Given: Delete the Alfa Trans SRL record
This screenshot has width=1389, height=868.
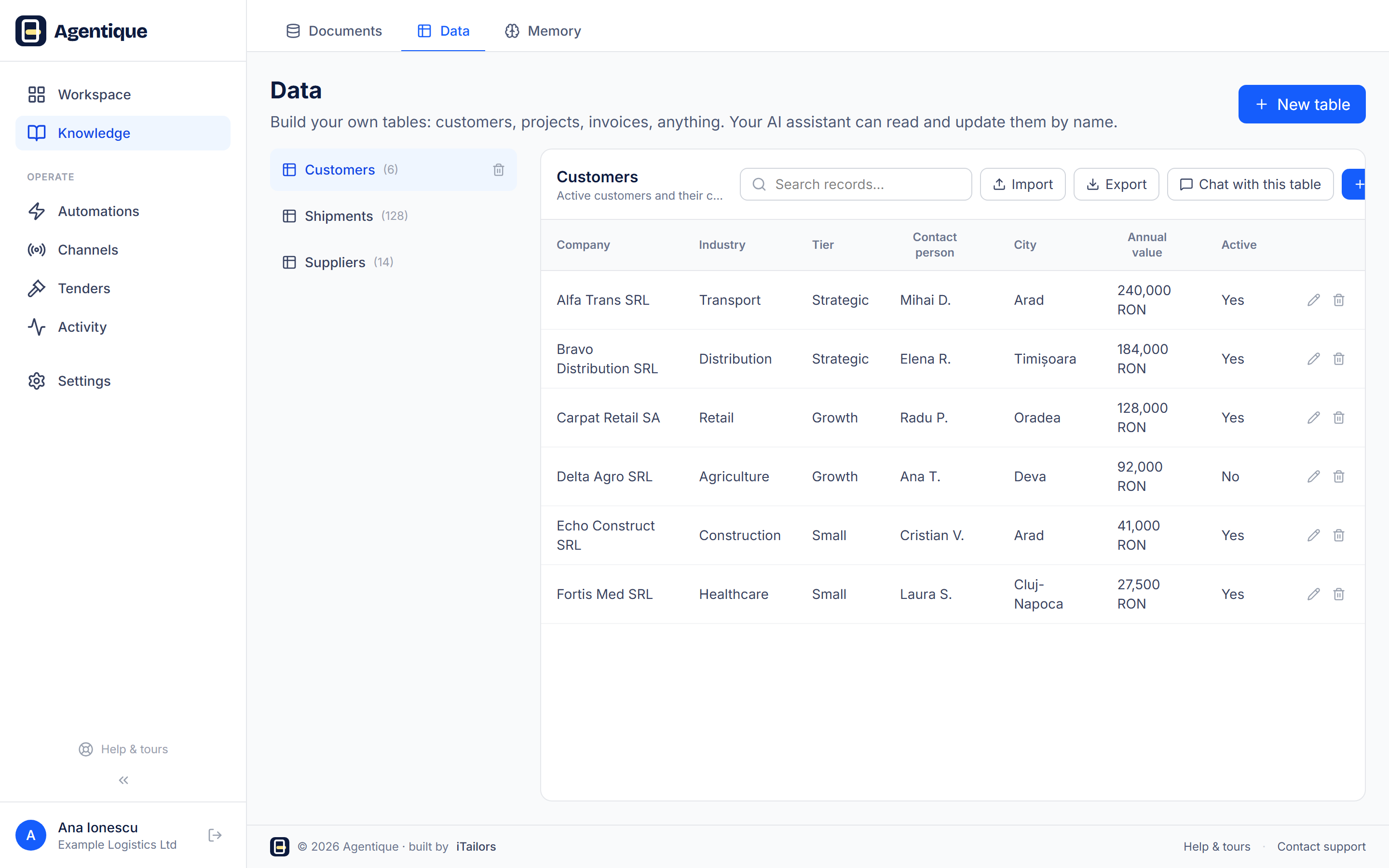Looking at the screenshot, I should pyautogui.click(x=1338, y=300).
